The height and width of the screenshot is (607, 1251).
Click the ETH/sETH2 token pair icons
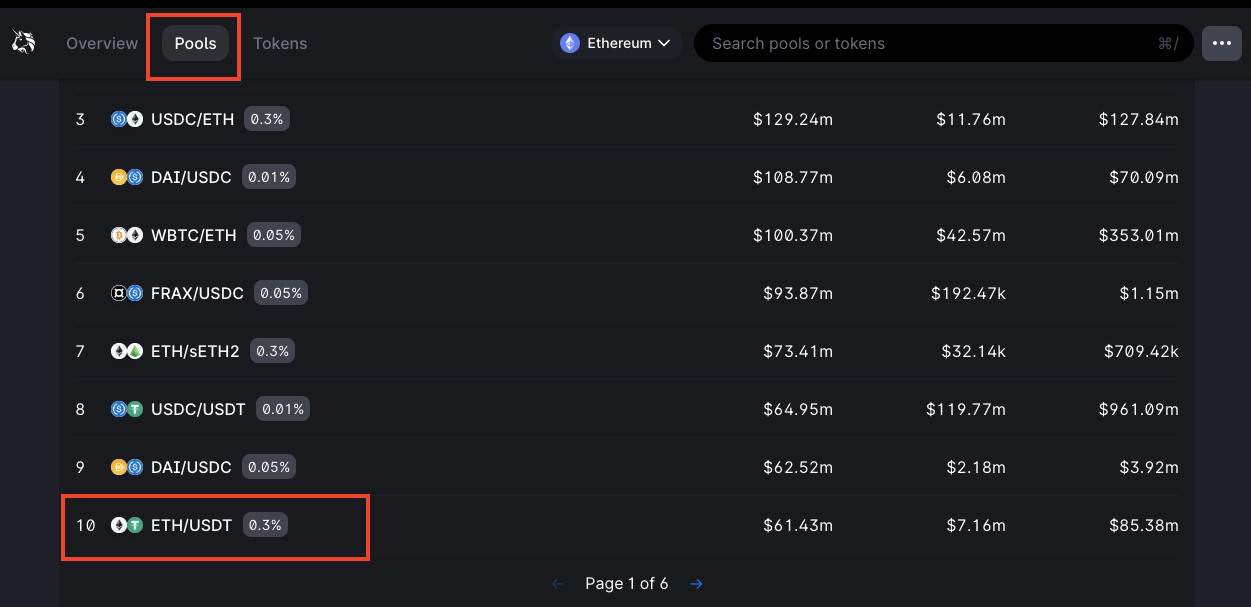(x=127, y=351)
